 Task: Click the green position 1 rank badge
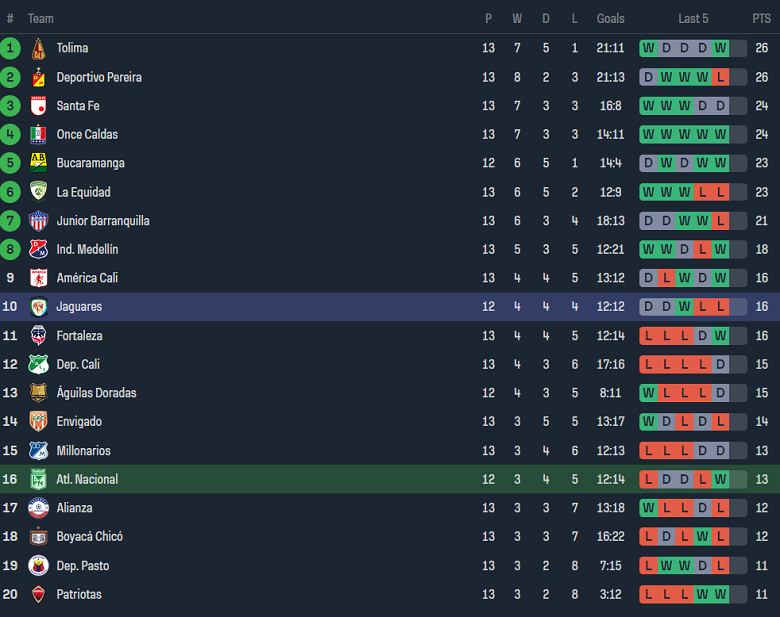tap(11, 48)
